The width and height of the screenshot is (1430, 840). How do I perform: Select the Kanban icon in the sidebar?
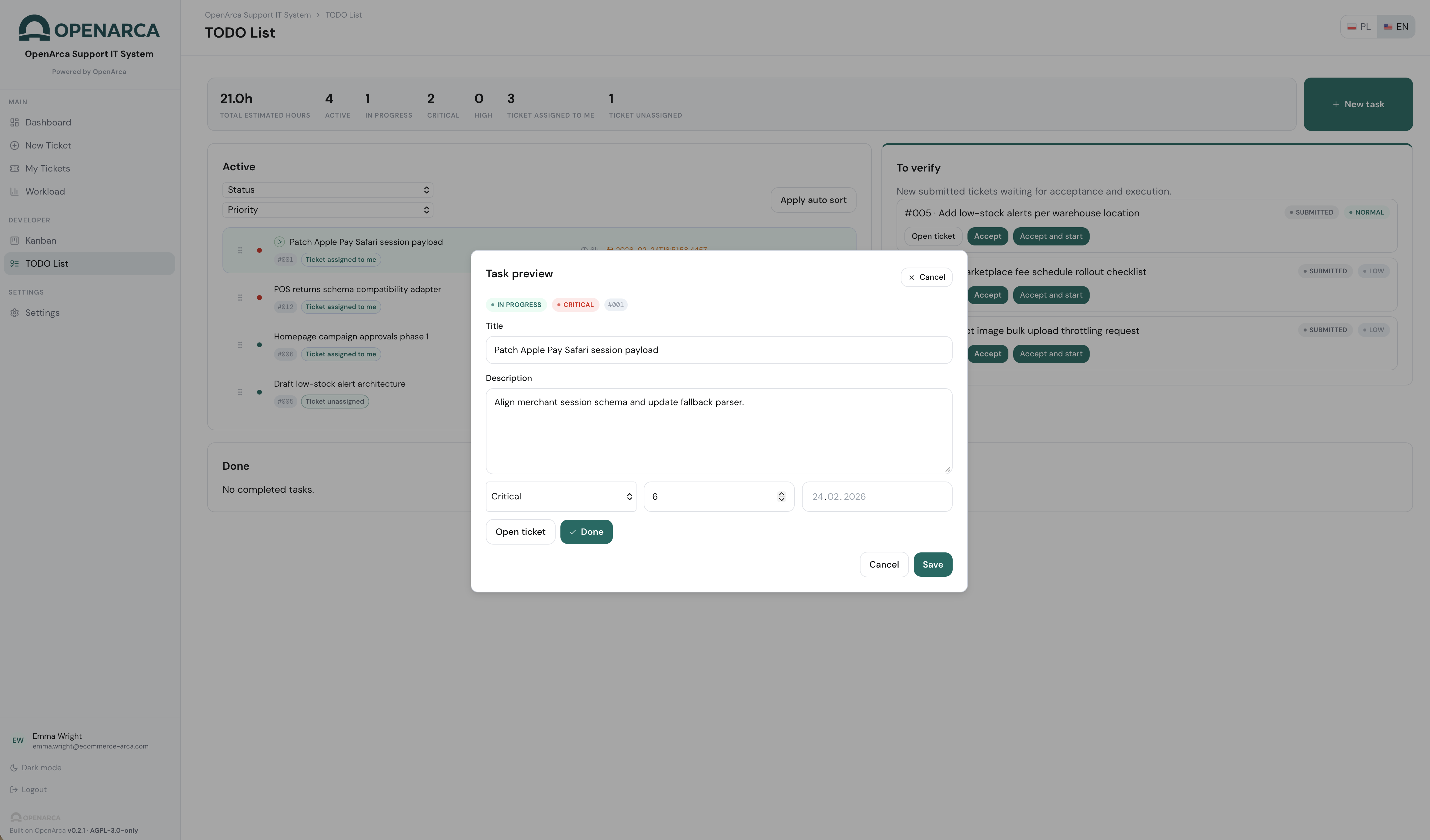pyautogui.click(x=14, y=241)
